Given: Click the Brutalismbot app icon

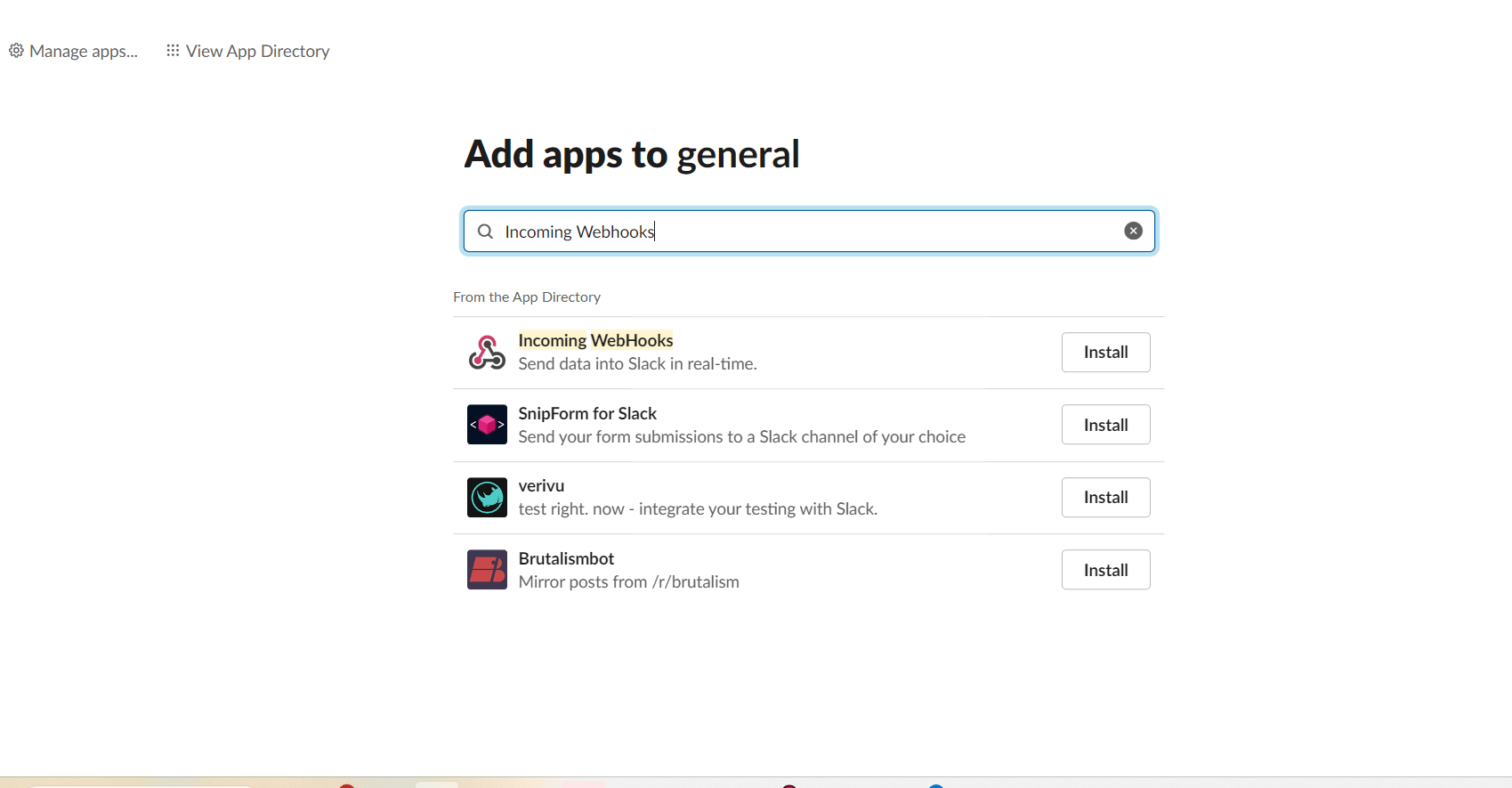Looking at the screenshot, I should coord(487,570).
